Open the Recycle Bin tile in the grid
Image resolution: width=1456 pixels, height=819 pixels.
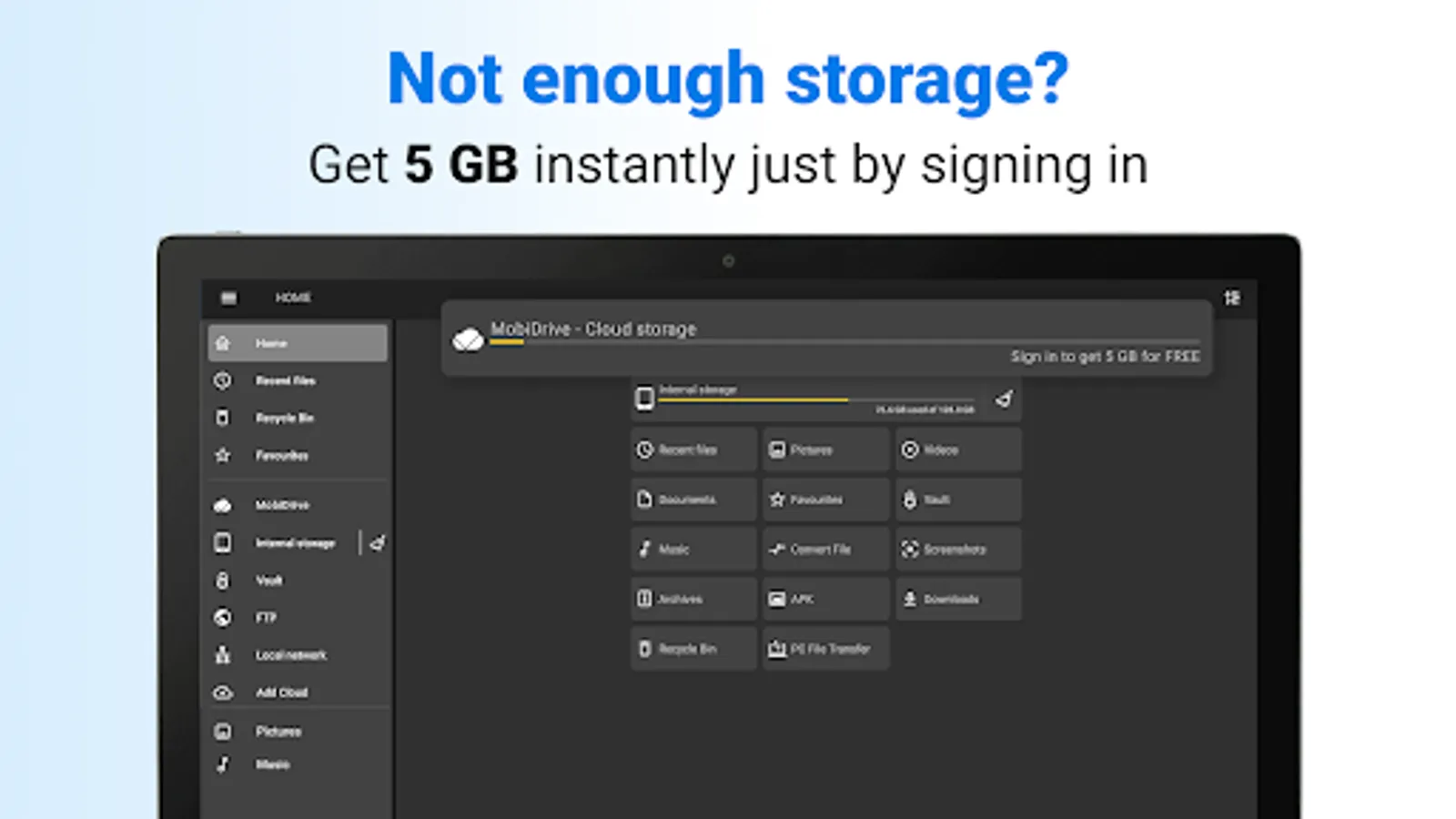click(693, 649)
